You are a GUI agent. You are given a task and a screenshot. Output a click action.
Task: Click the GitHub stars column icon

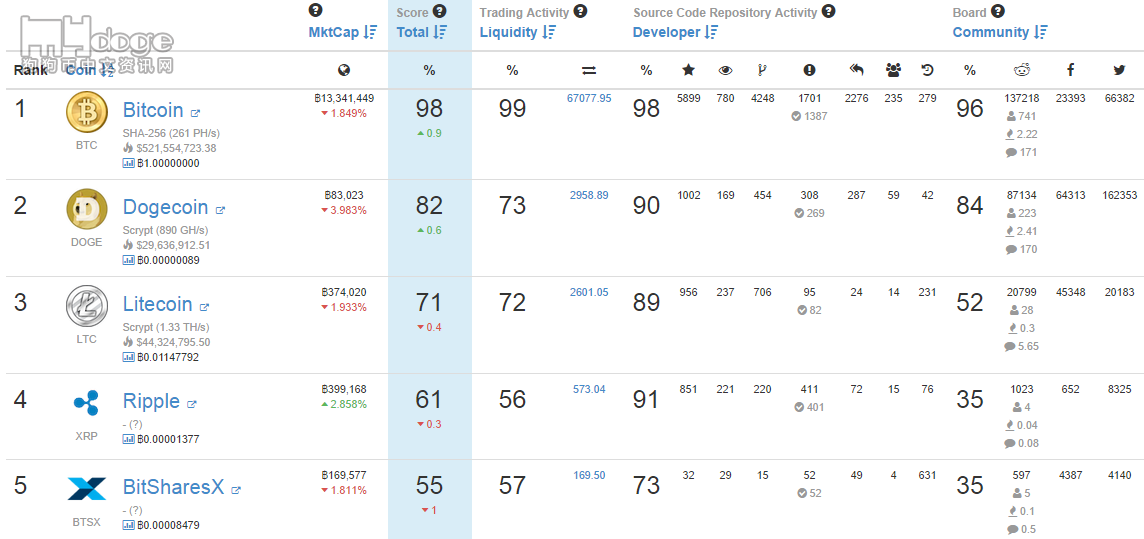[x=688, y=70]
